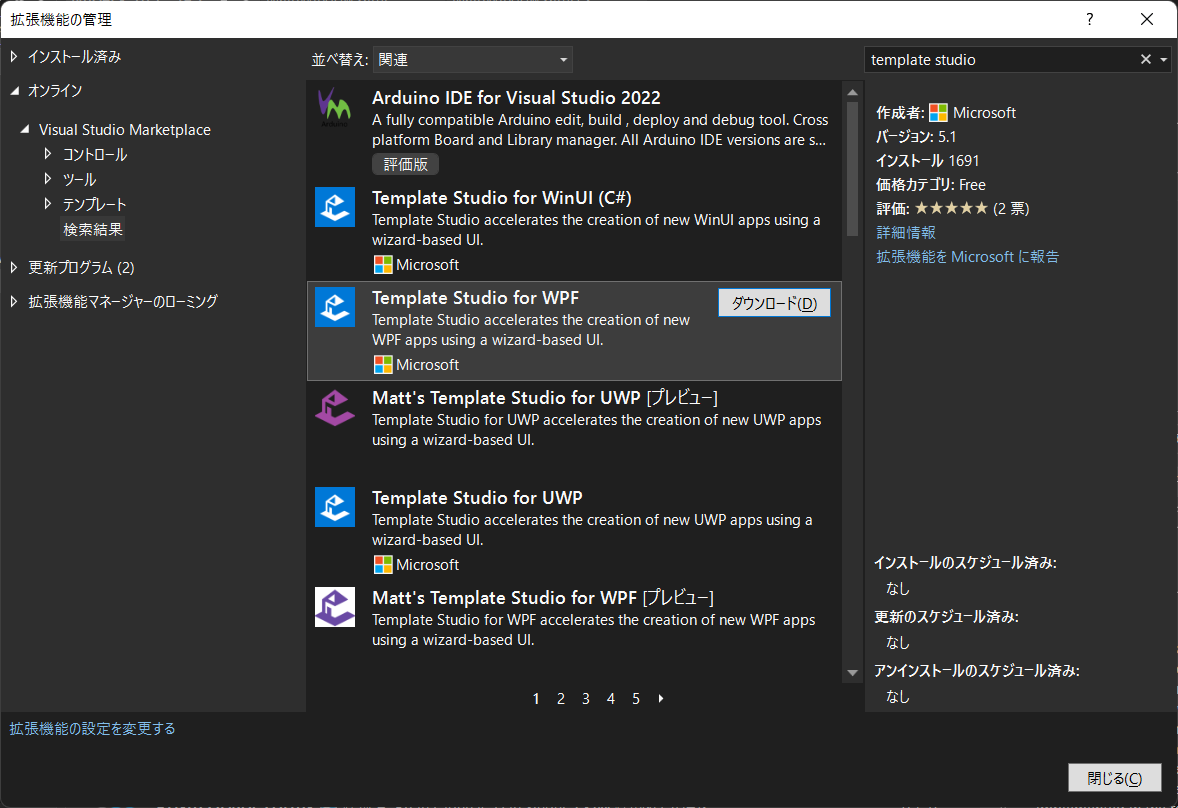Select 検索結果 in the sidebar tree
1178x808 pixels.
coord(92,228)
